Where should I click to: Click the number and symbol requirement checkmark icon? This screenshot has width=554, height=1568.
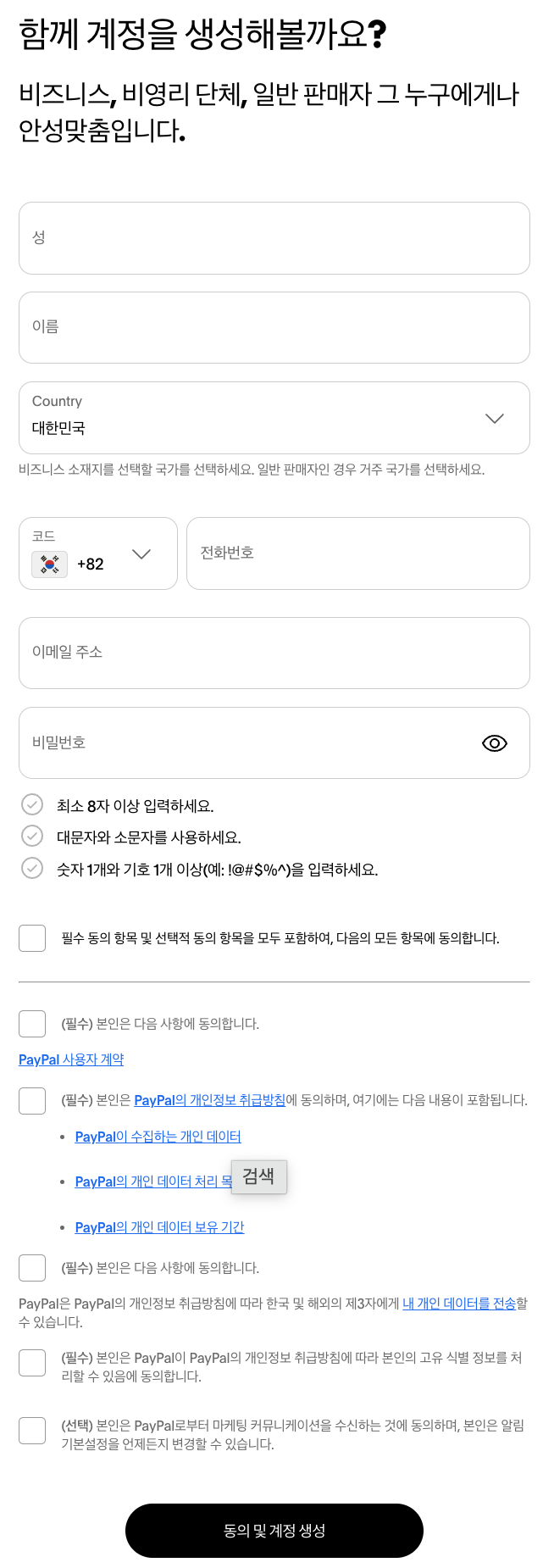point(32,868)
